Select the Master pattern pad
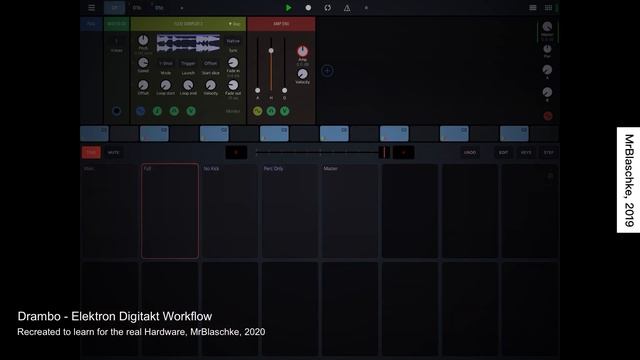Image resolution: width=640 pixels, height=360 pixels. pos(350,211)
